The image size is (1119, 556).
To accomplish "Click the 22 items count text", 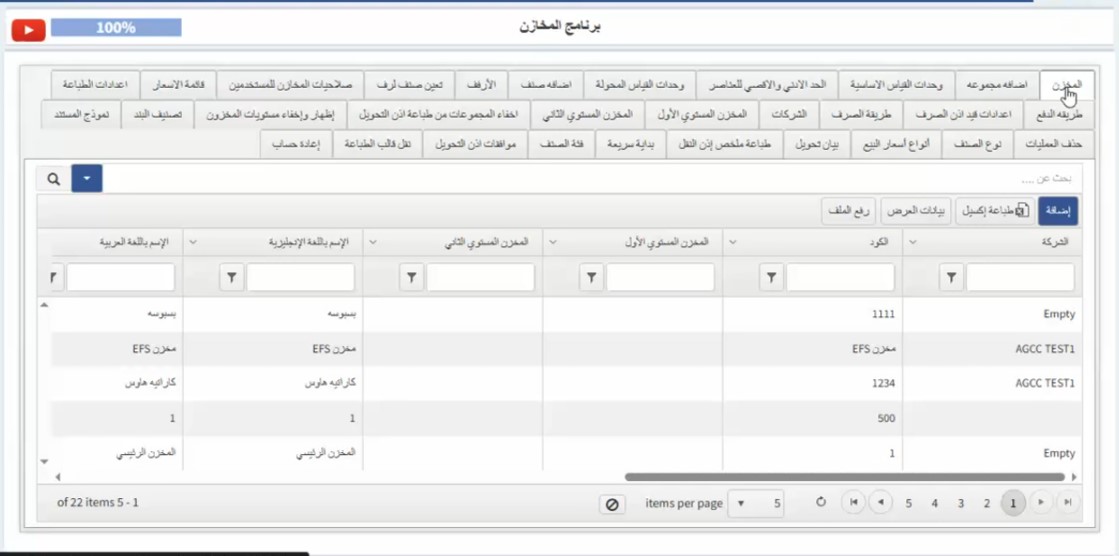I will [x=98, y=502].
